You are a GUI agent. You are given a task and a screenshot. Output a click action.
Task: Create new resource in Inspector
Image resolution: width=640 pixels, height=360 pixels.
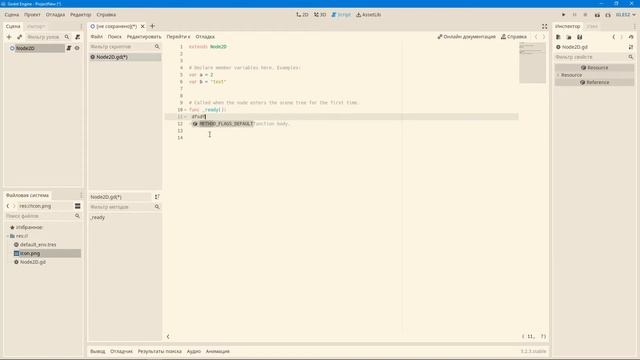point(558,37)
